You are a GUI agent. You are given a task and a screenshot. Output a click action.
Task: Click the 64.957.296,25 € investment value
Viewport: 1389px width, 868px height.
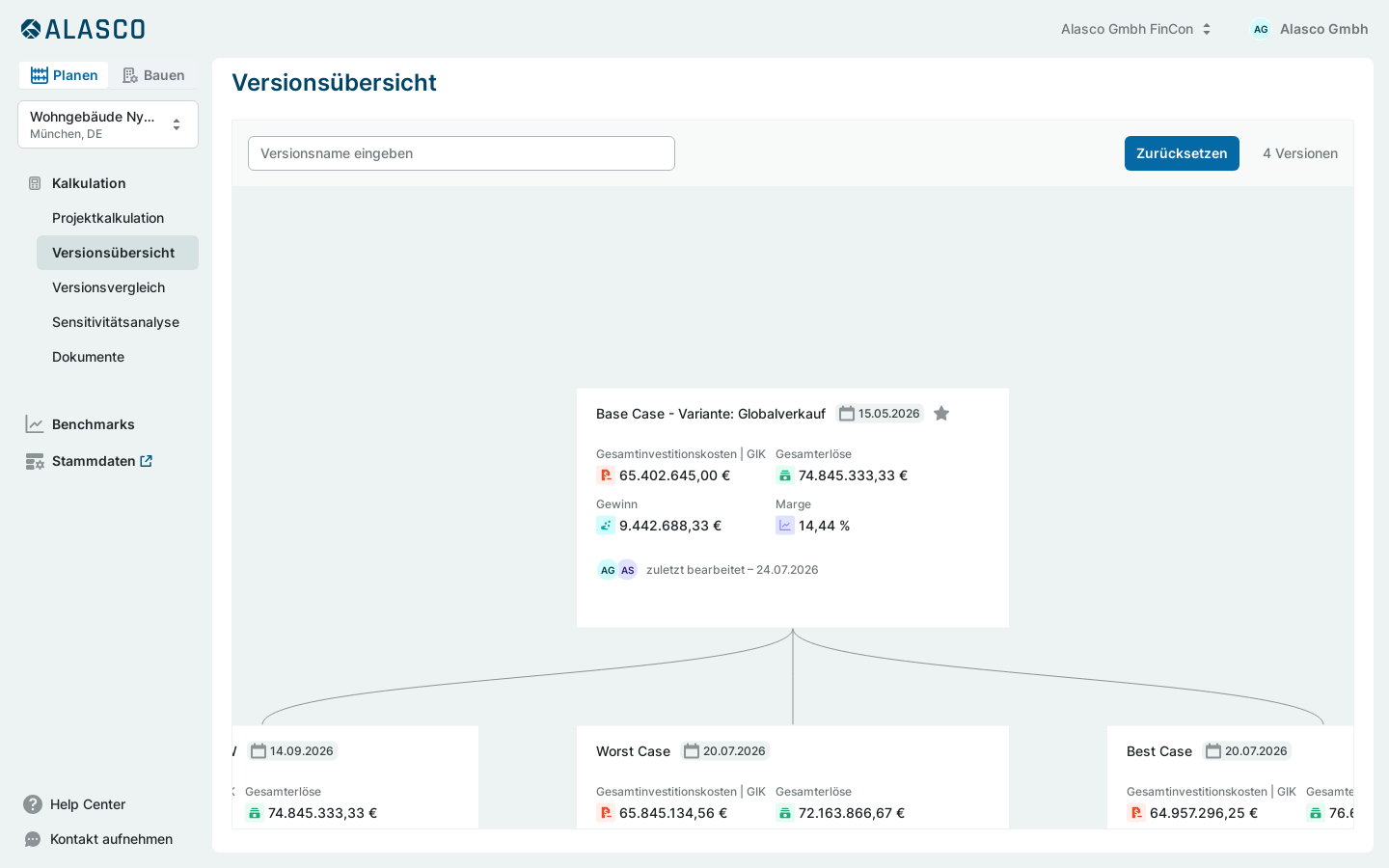[x=1204, y=813]
